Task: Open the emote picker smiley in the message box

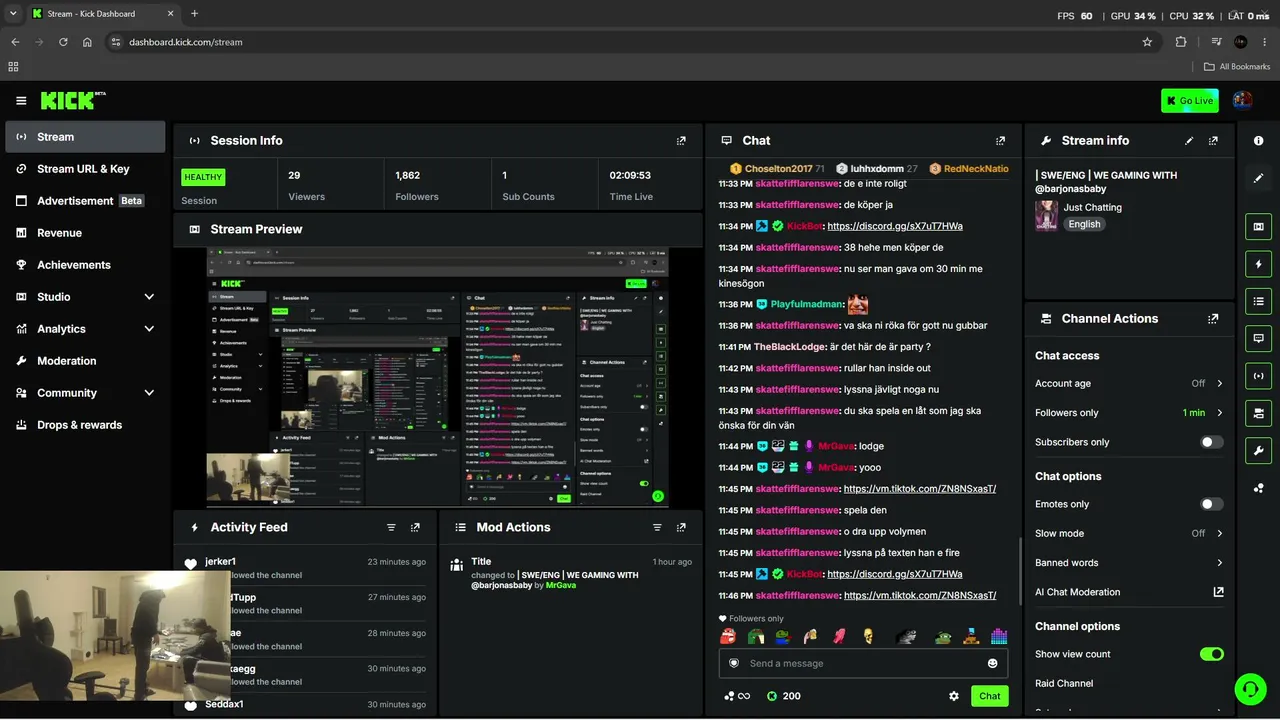Action: pyautogui.click(x=992, y=663)
